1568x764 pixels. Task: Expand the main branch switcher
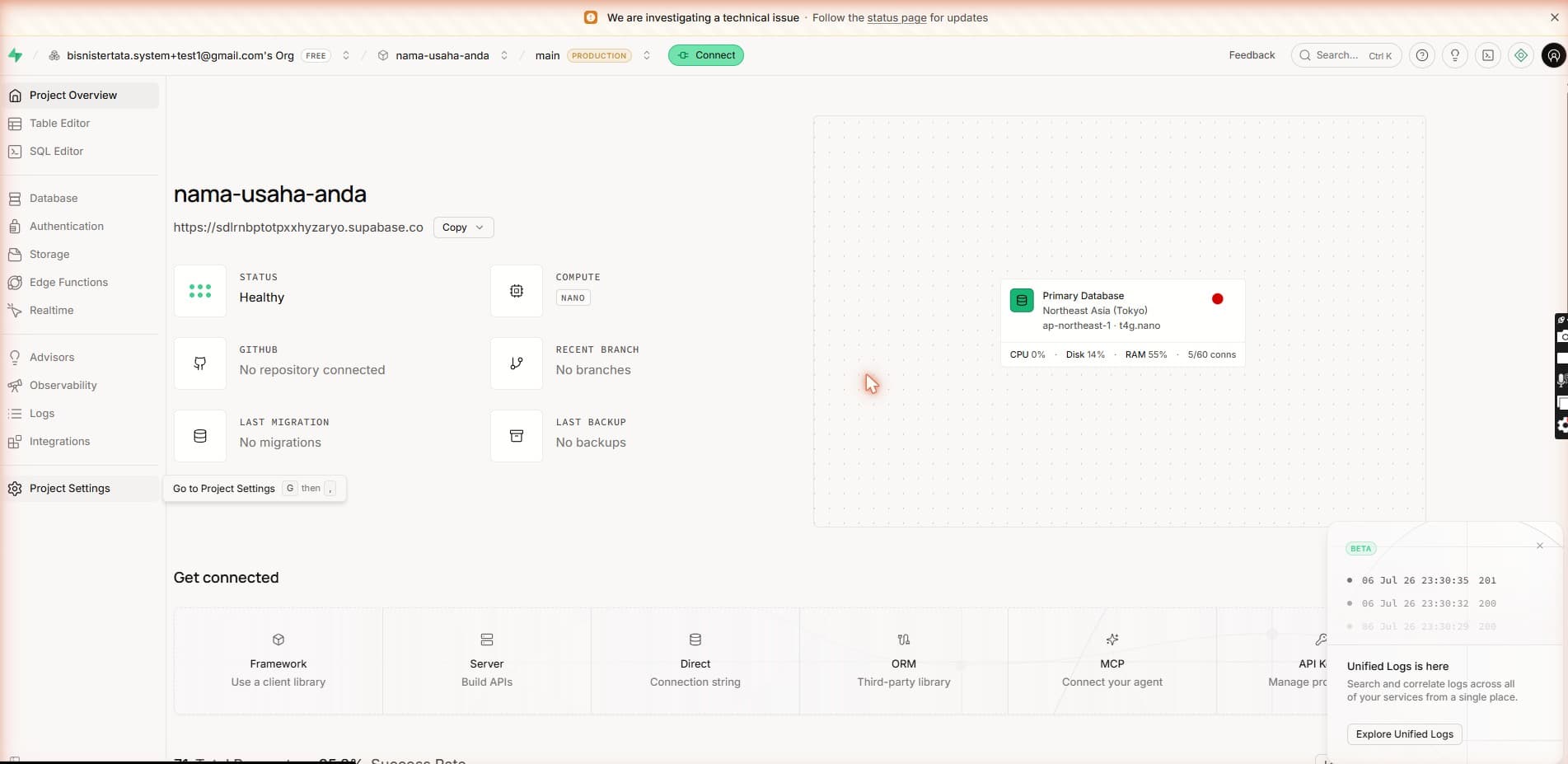(x=647, y=55)
